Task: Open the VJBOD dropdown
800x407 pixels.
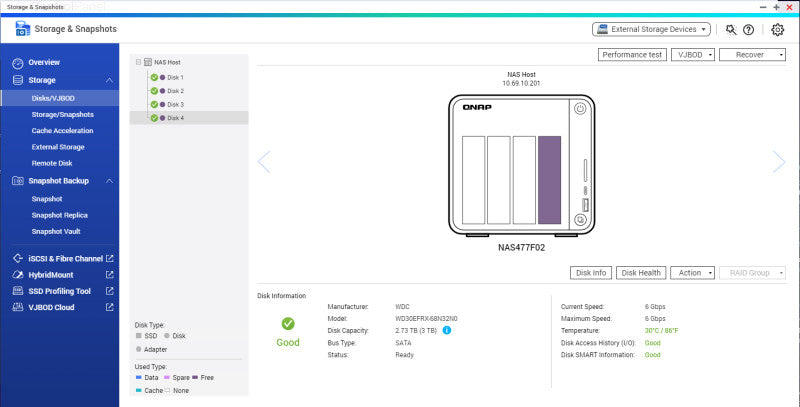Action: (693, 55)
